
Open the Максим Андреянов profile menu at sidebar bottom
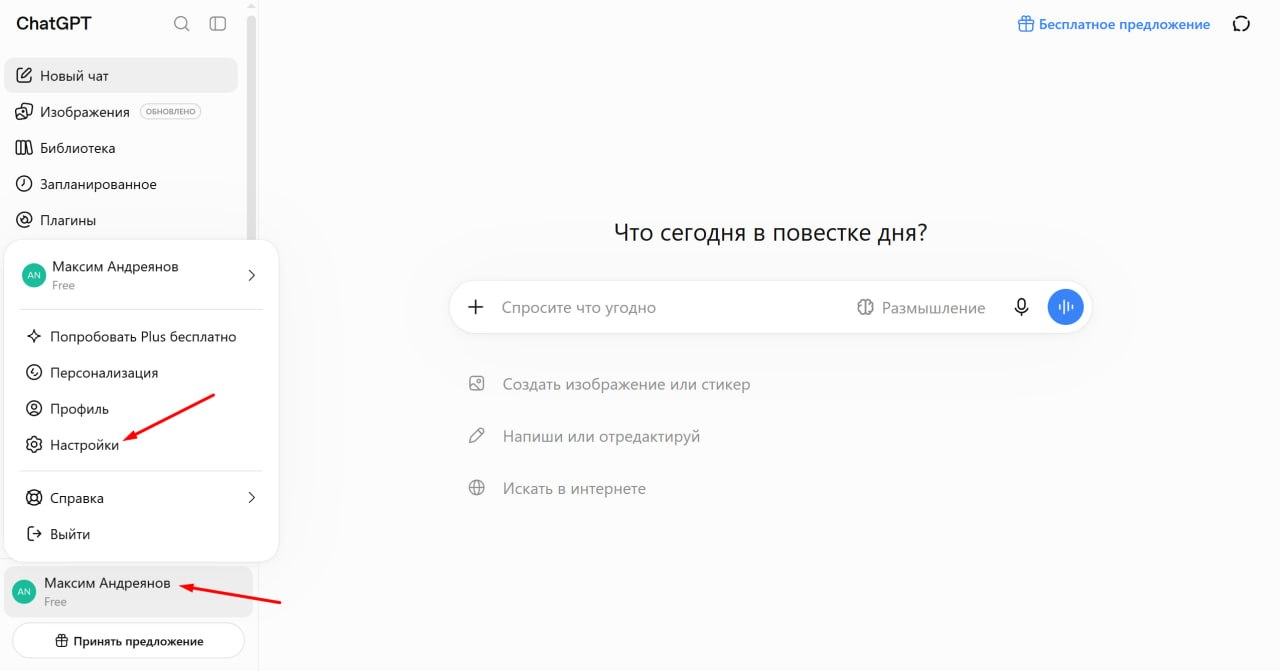tap(128, 591)
